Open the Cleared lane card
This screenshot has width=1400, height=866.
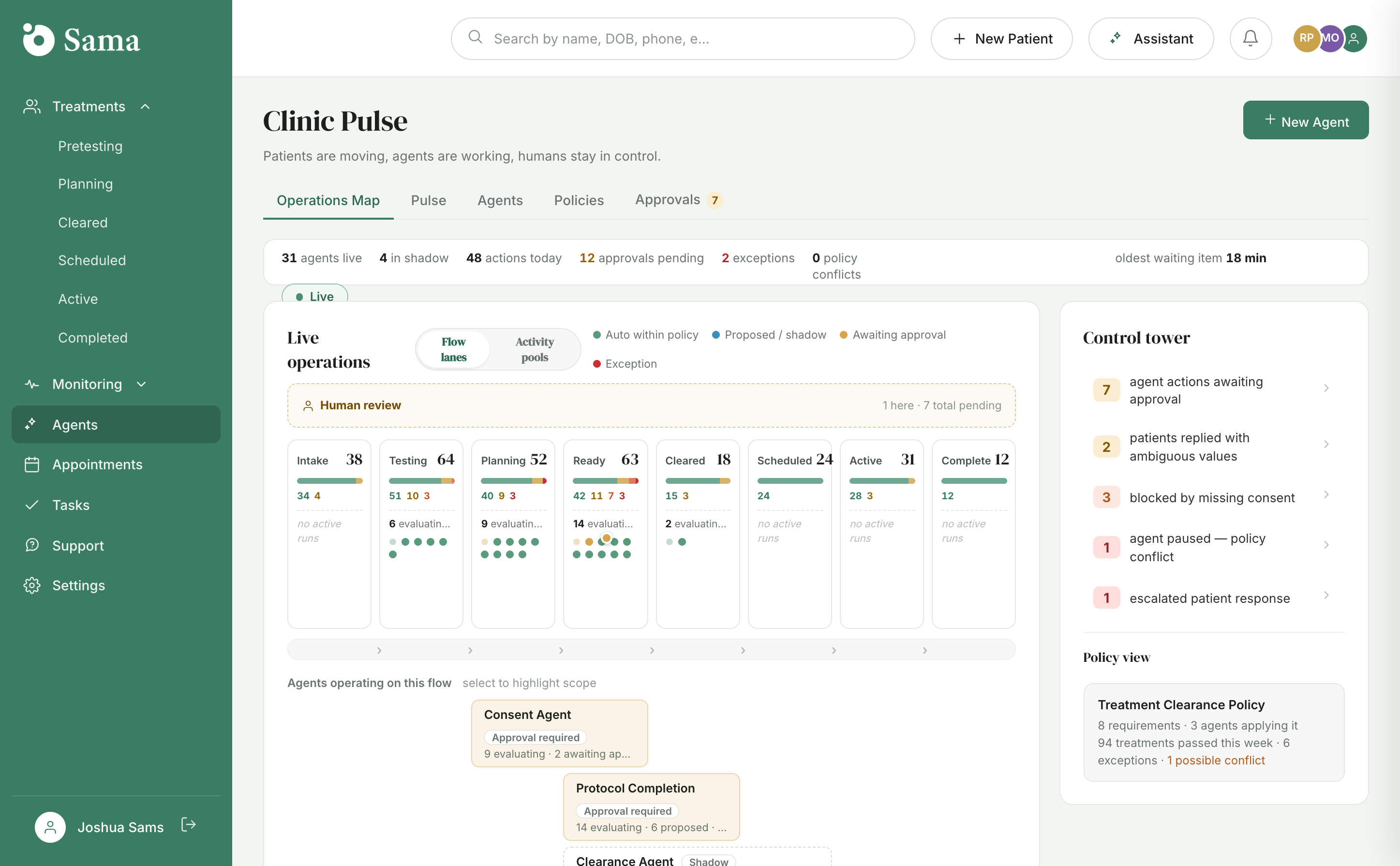[698, 534]
